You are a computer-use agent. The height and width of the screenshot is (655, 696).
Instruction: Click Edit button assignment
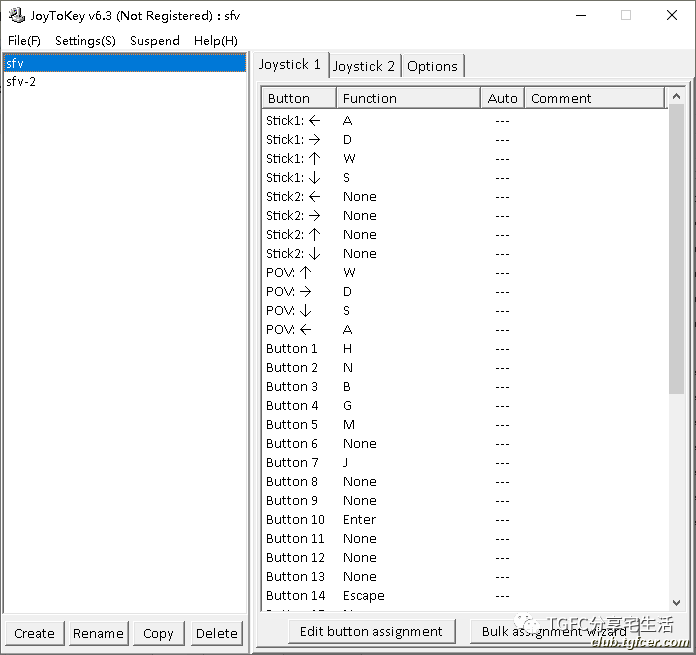click(372, 631)
